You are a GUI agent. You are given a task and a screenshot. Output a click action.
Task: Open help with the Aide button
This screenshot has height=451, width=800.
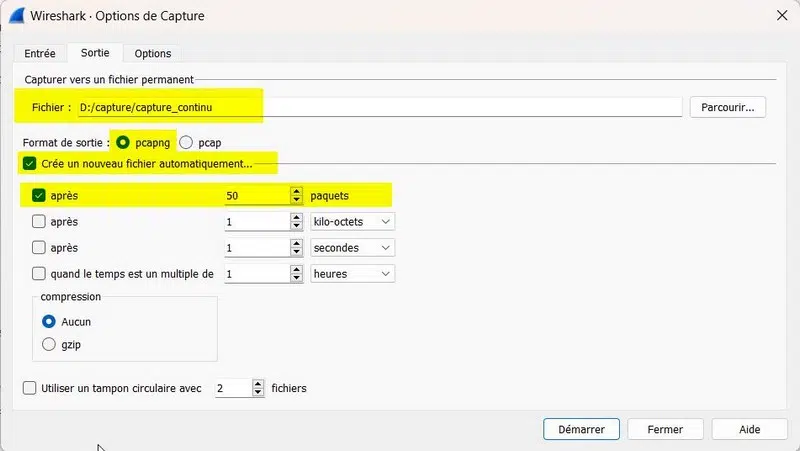[x=749, y=429]
